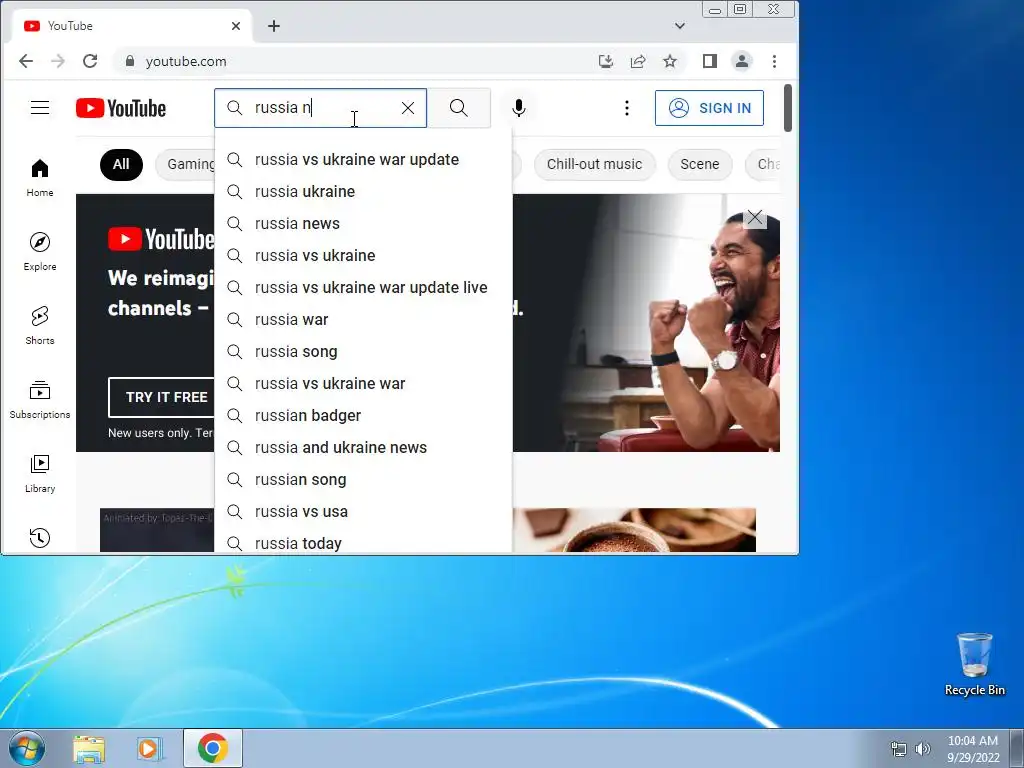The width and height of the screenshot is (1024, 768).
Task: Select suggestion 'russia ukraine'
Action: pyautogui.click(x=363, y=192)
